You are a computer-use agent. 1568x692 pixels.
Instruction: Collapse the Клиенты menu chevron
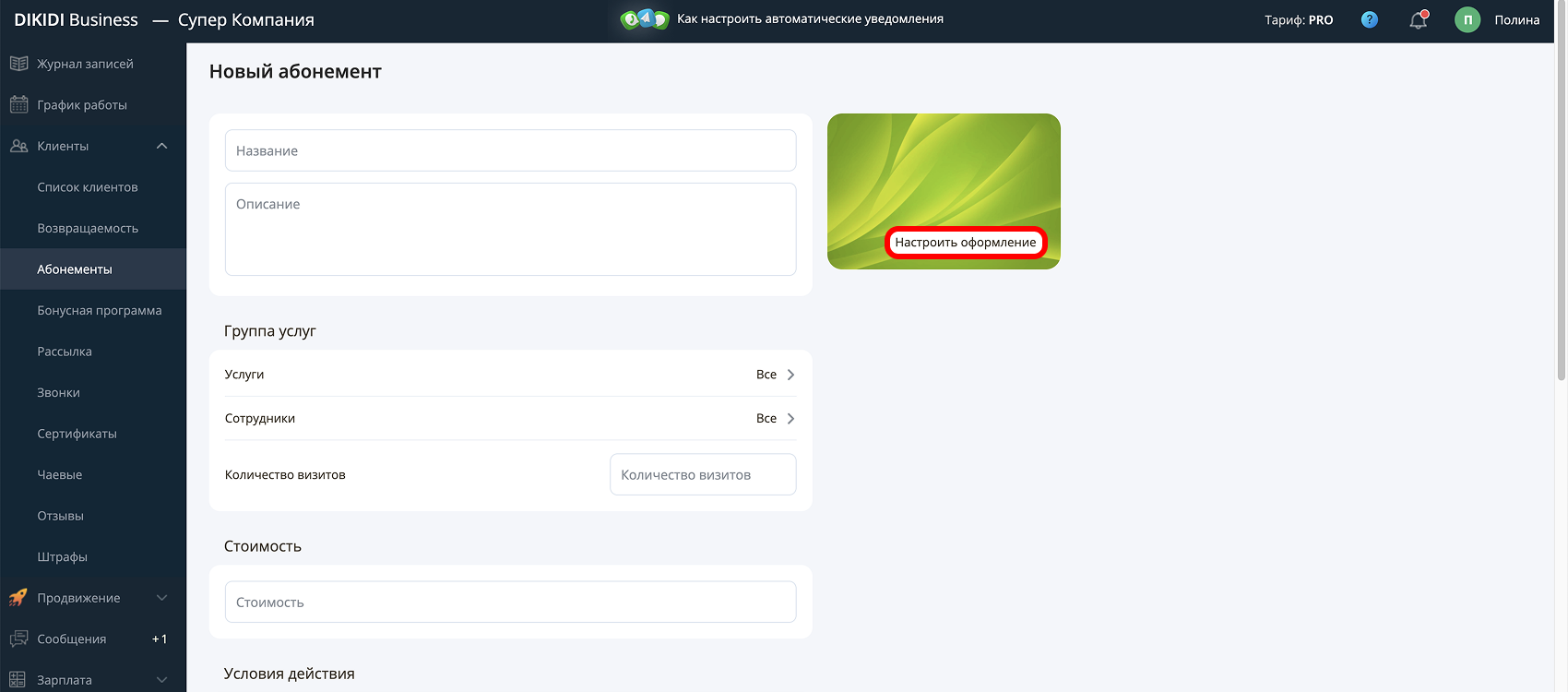[x=162, y=146]
